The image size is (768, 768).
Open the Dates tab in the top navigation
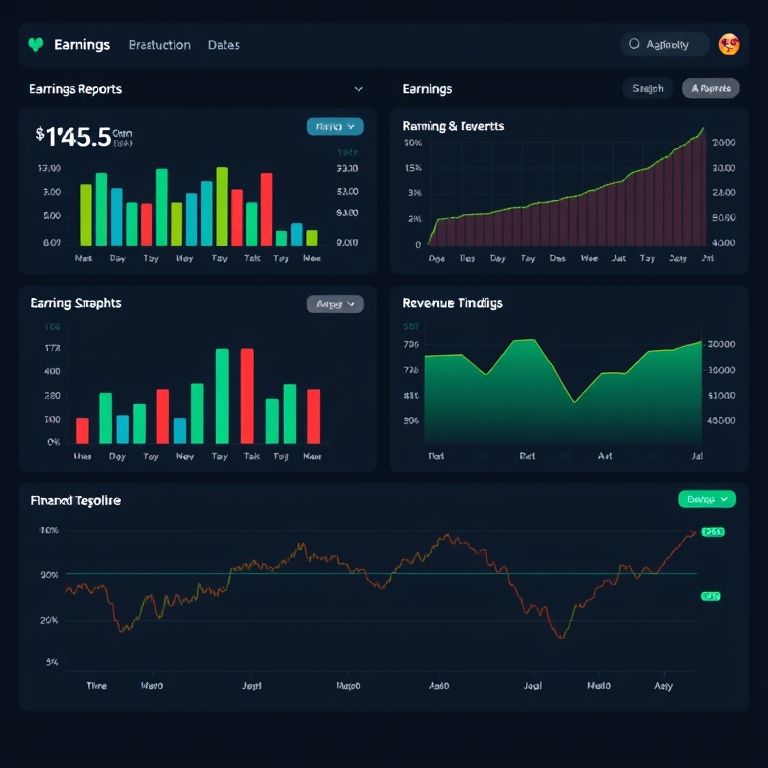[223, 45]
